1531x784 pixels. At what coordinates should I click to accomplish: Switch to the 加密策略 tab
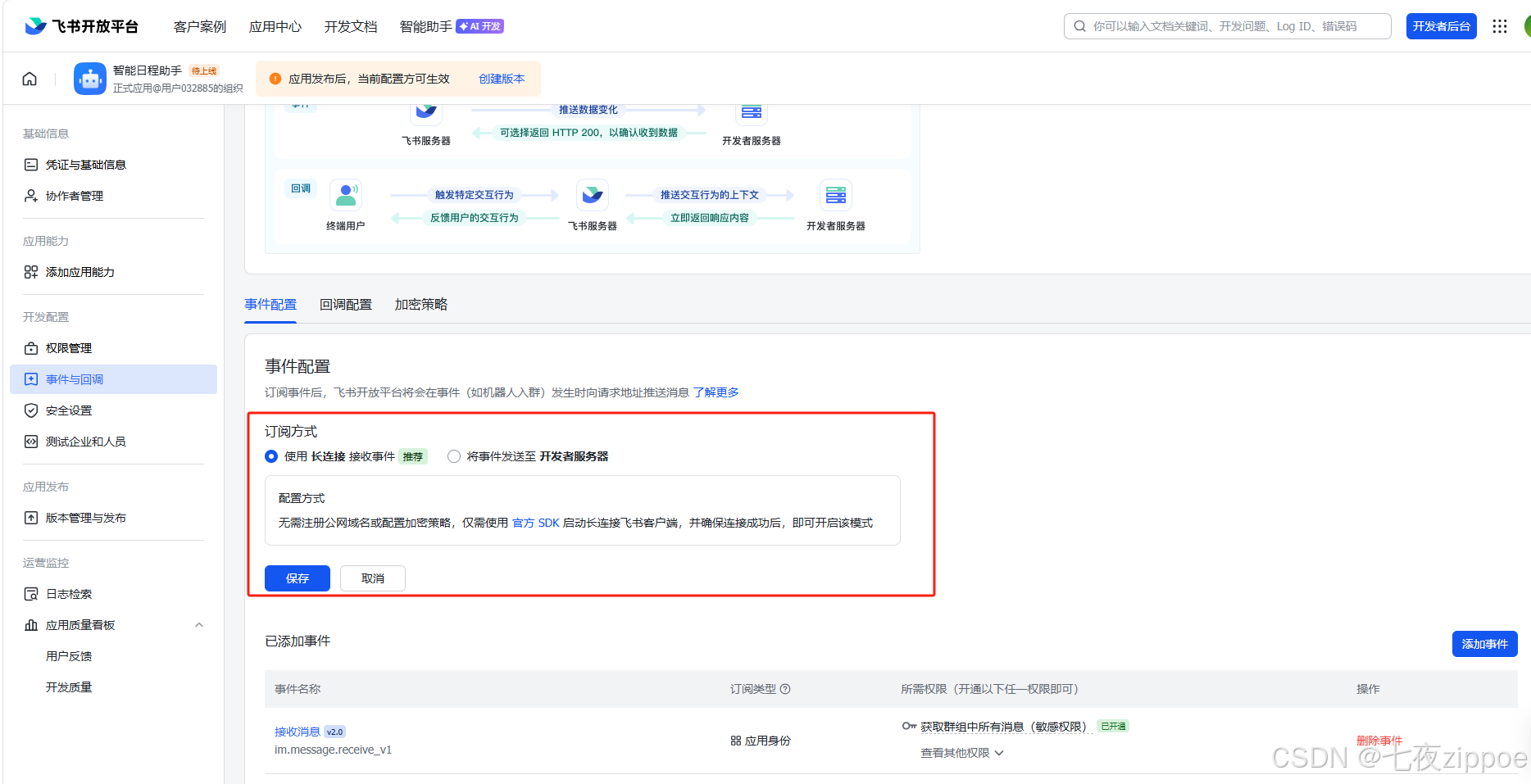click(x=421, y=304)
